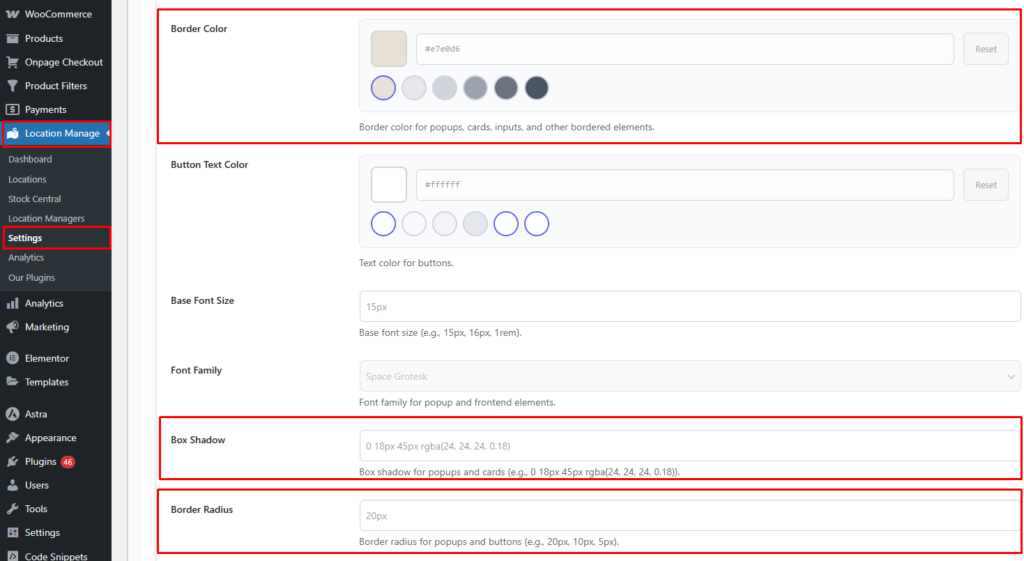
Task: Reset the Border Color value
Action: (985, 49)
